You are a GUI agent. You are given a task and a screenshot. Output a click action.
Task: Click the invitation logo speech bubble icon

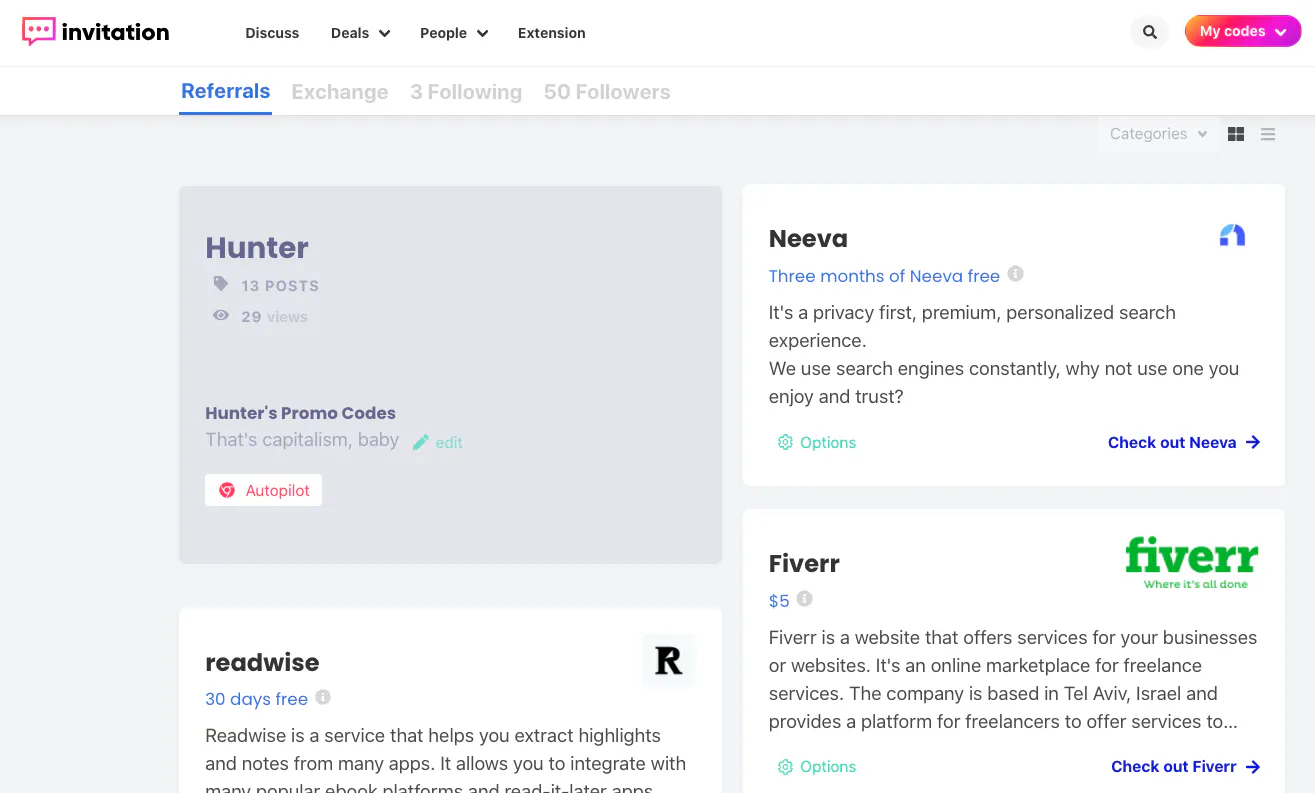coord(39,31)
